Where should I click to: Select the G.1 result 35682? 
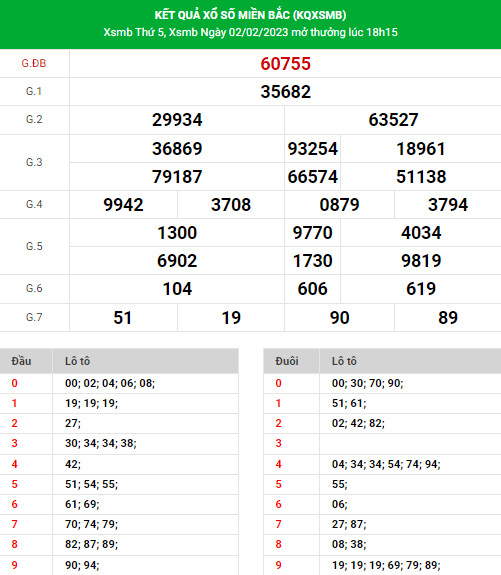[x=285, y=92]
